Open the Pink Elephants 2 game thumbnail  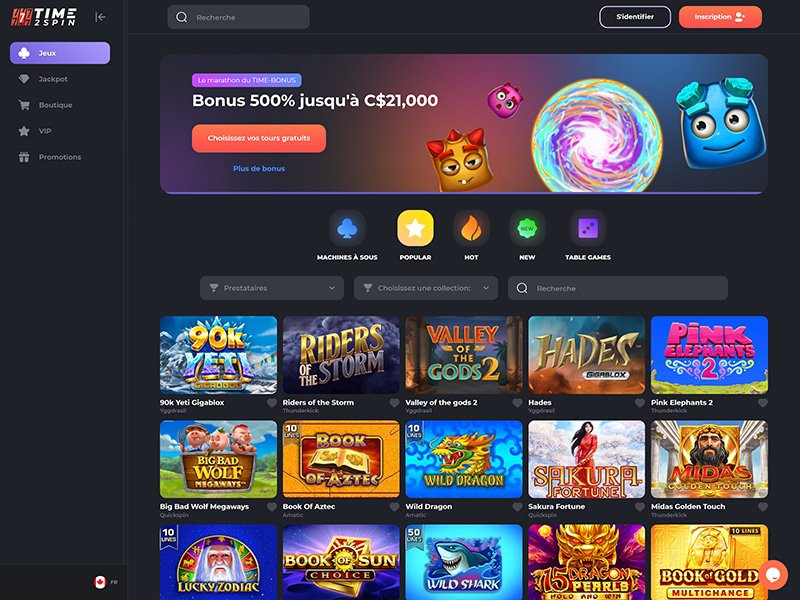(709, 355)
